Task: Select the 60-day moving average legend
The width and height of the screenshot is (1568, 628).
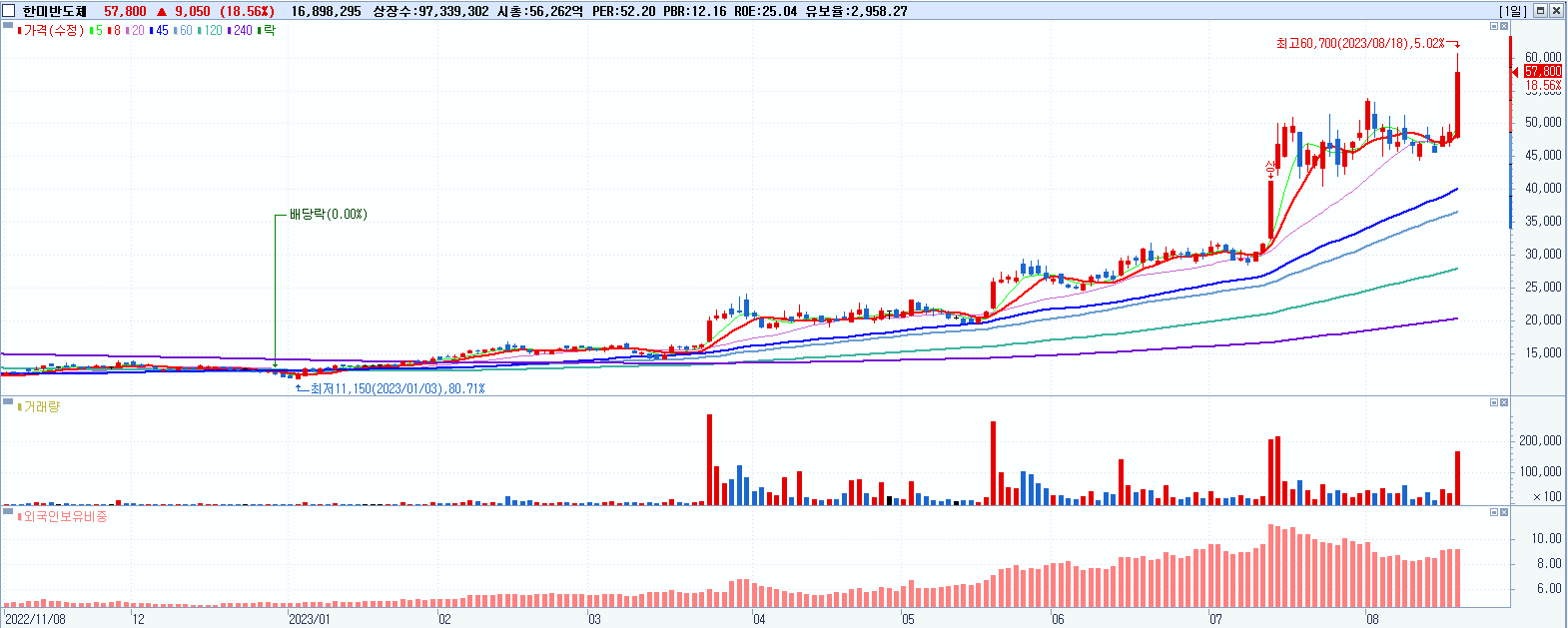Action: click(x=183, y=31)
